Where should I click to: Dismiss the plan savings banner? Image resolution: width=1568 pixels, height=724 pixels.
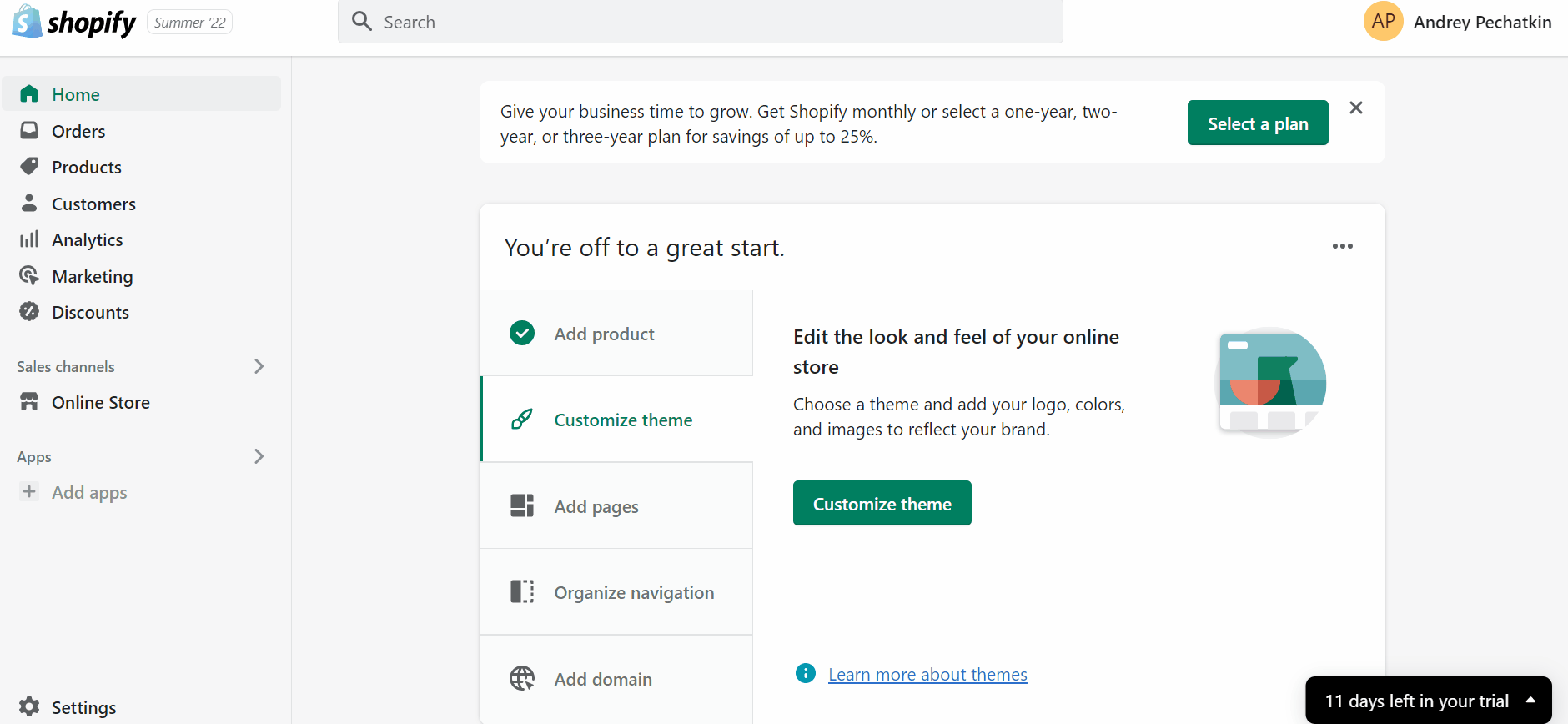click(1356, 108)
